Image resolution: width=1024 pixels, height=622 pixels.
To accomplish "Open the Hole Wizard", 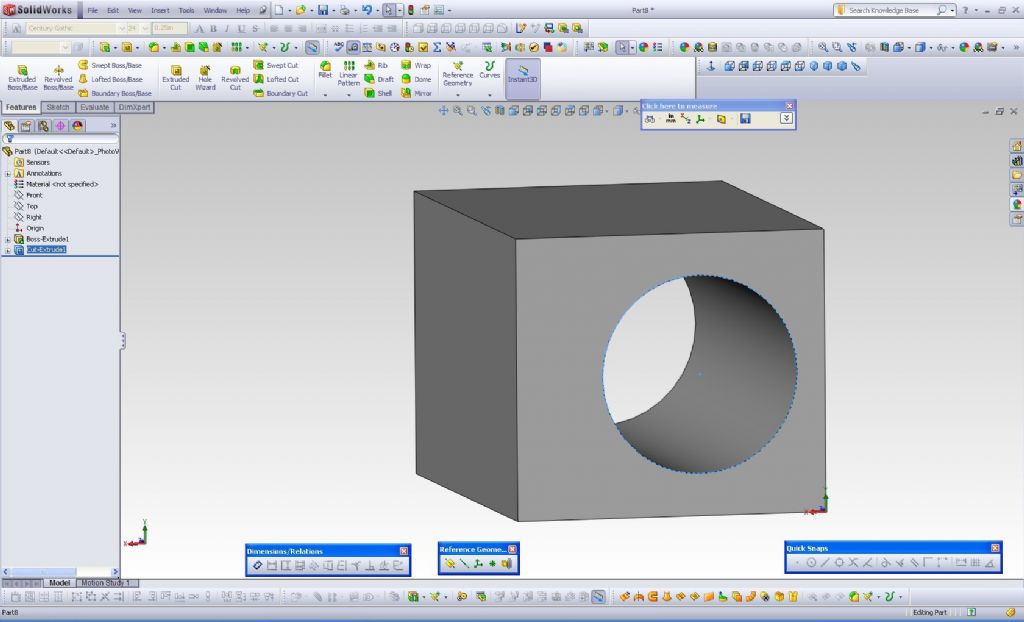I will click(205, 78).
